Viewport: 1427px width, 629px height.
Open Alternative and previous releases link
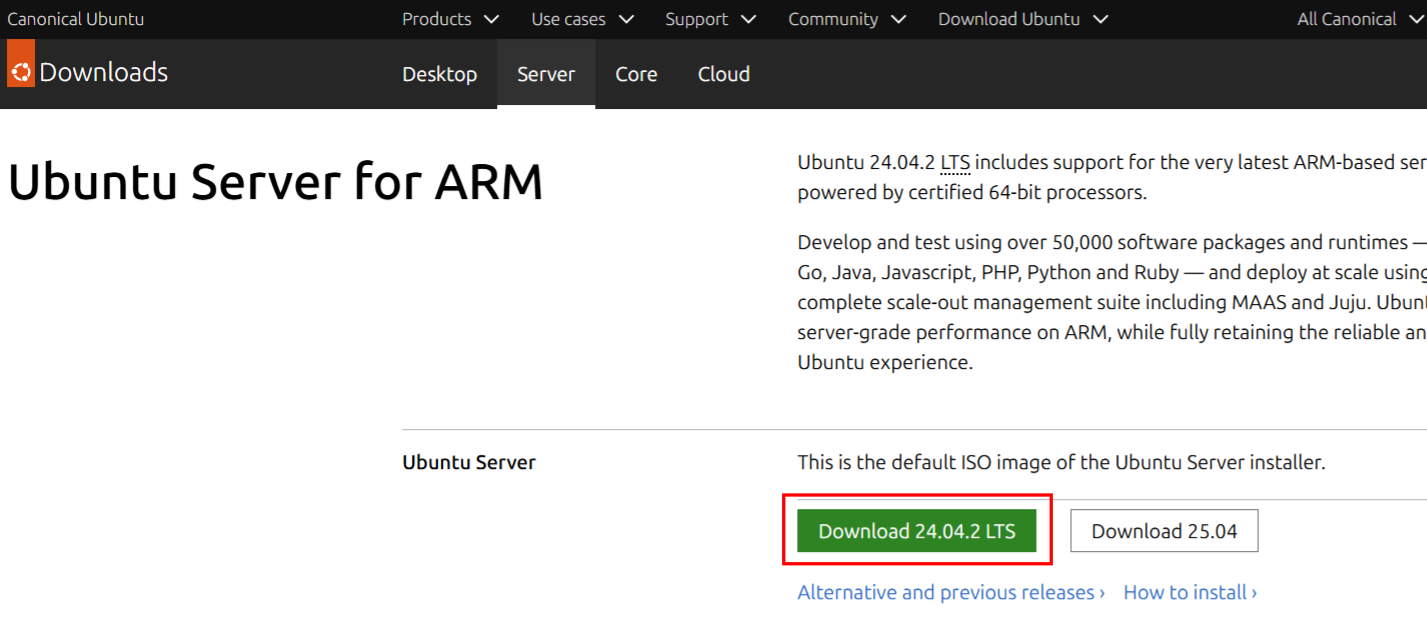pyautogui.click(x=950, y=592)
